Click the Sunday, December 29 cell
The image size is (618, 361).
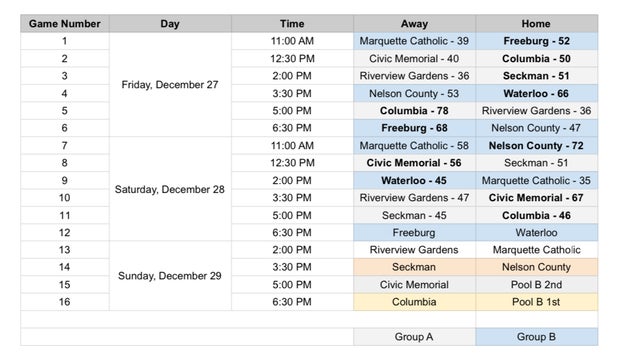(170, 276)
